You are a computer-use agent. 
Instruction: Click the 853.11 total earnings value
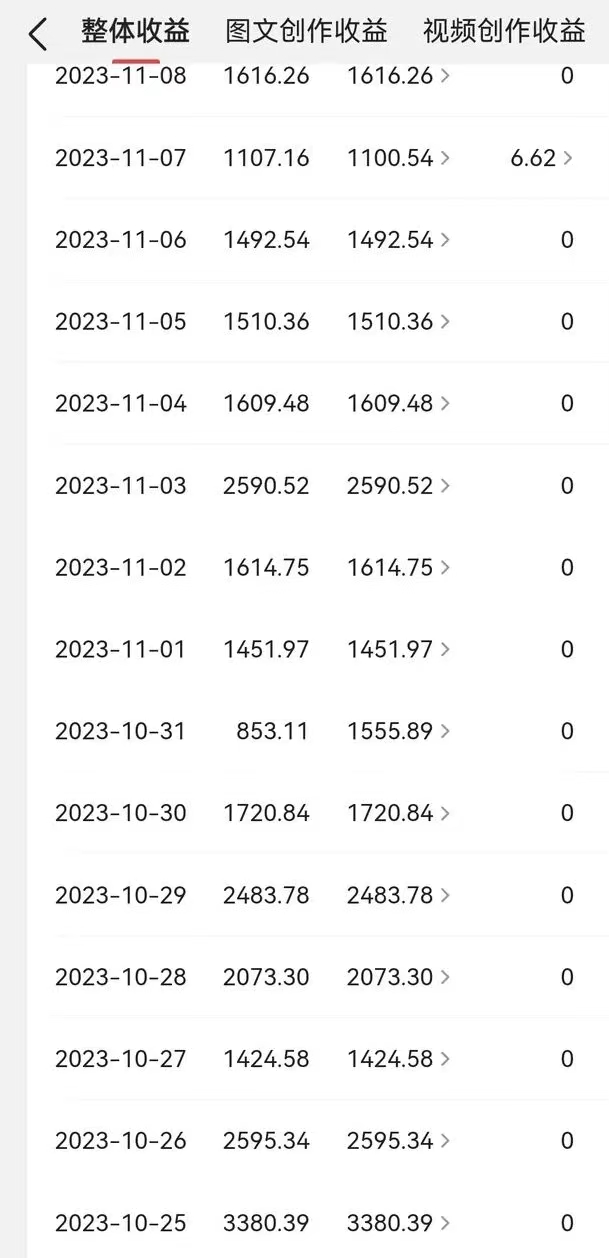tap(272, 732)
